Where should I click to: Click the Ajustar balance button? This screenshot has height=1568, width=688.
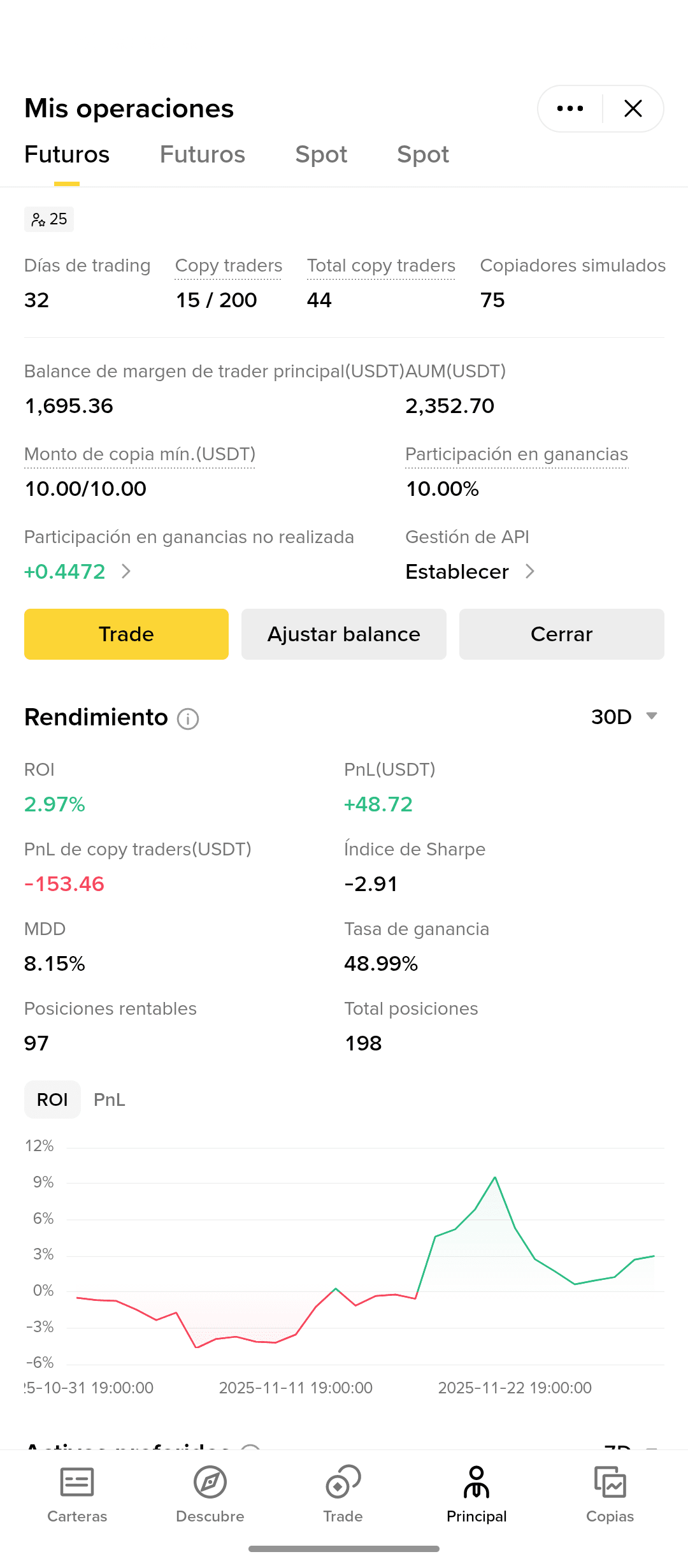(x=344, y=634)
